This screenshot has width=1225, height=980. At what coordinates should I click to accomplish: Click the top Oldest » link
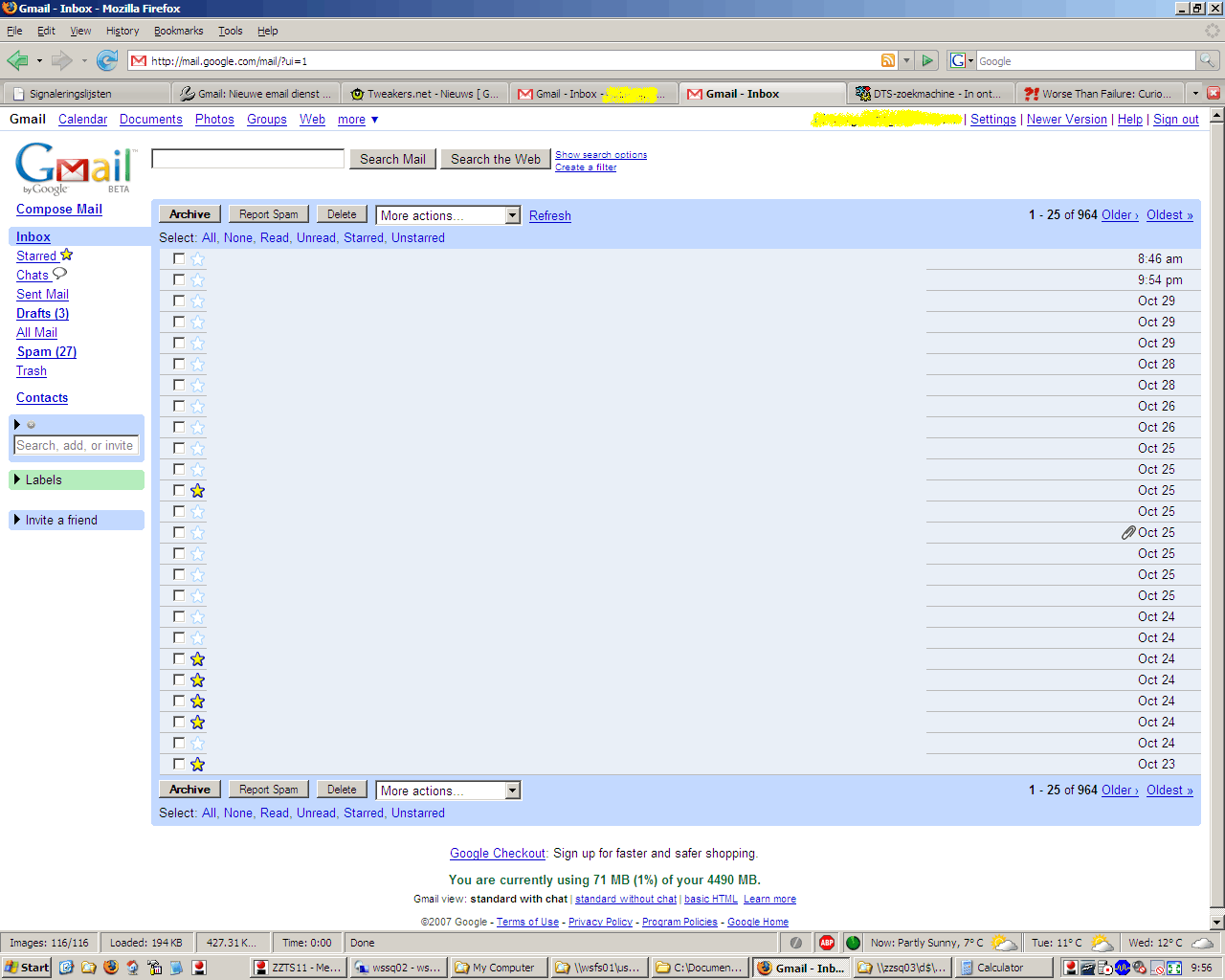pos(1169,214)
